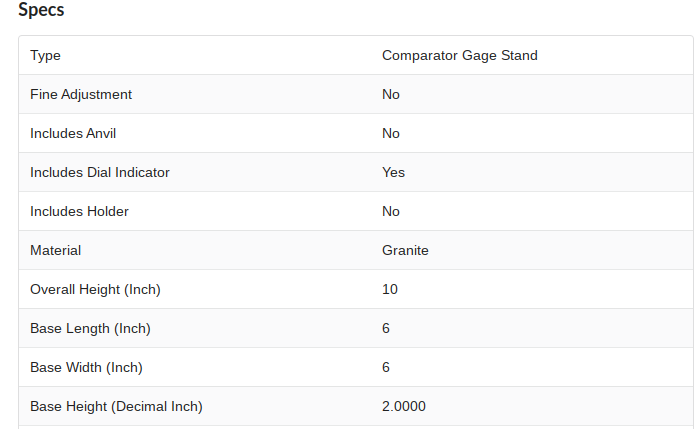Image resolution: width=695 pixels, height=429 pixels.
Task: Click the Overall Height value 10
Action: [390, 290]
